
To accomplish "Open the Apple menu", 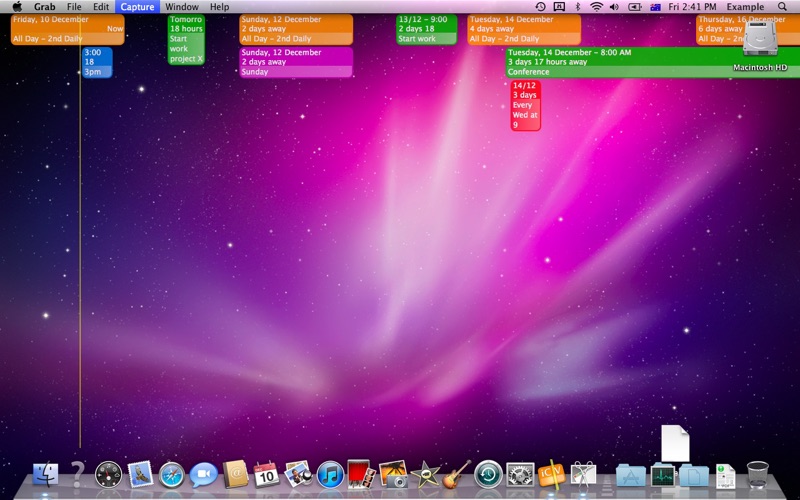I will pos(17,7).
